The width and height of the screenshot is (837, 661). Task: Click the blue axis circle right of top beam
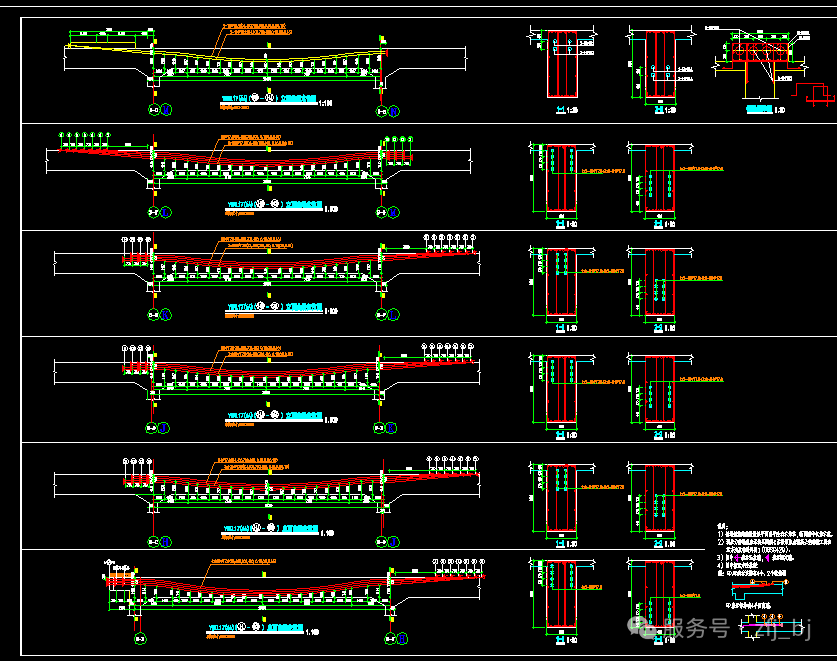click(394, 111)
